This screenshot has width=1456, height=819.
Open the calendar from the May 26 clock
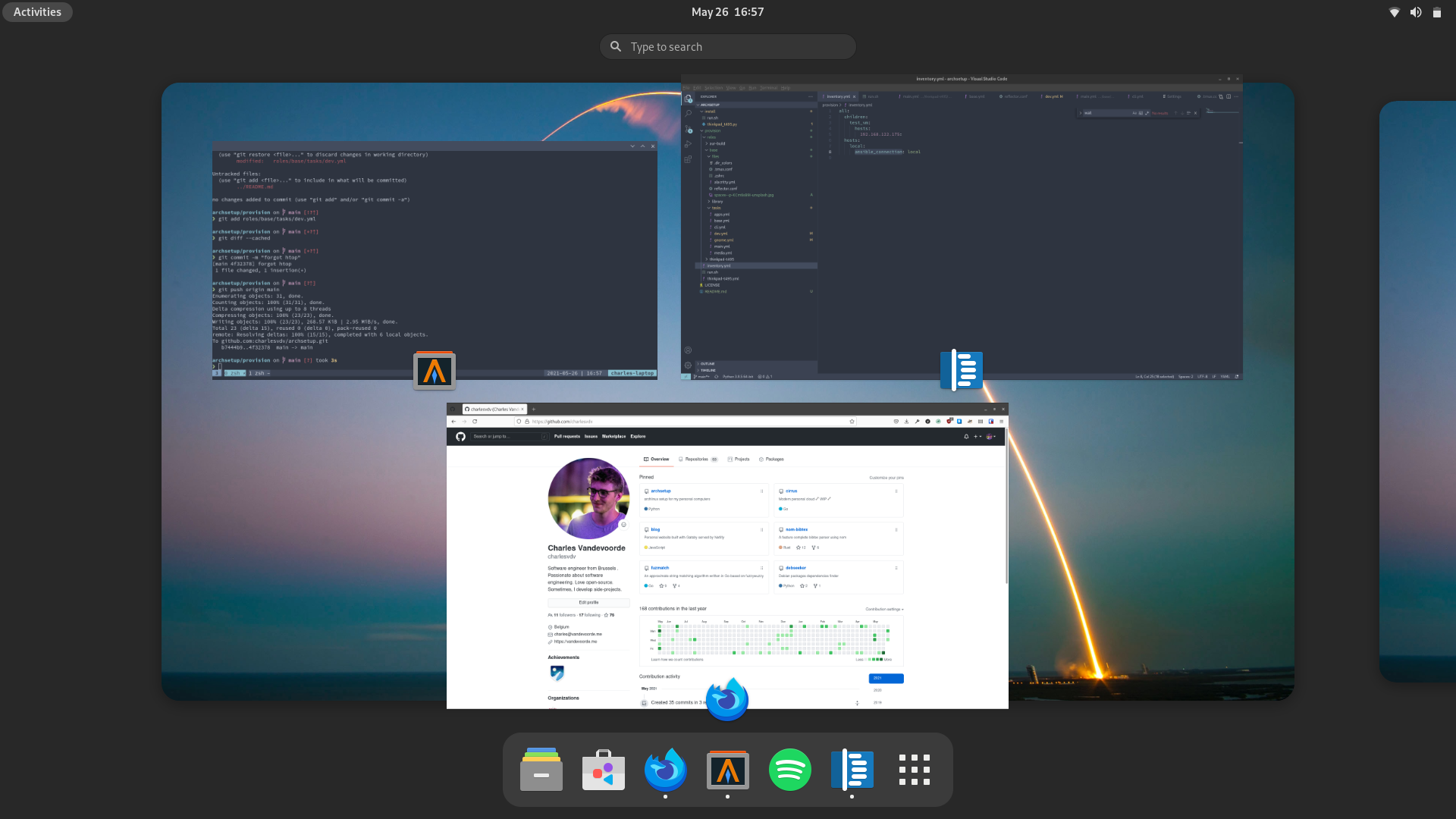point(727,12)
